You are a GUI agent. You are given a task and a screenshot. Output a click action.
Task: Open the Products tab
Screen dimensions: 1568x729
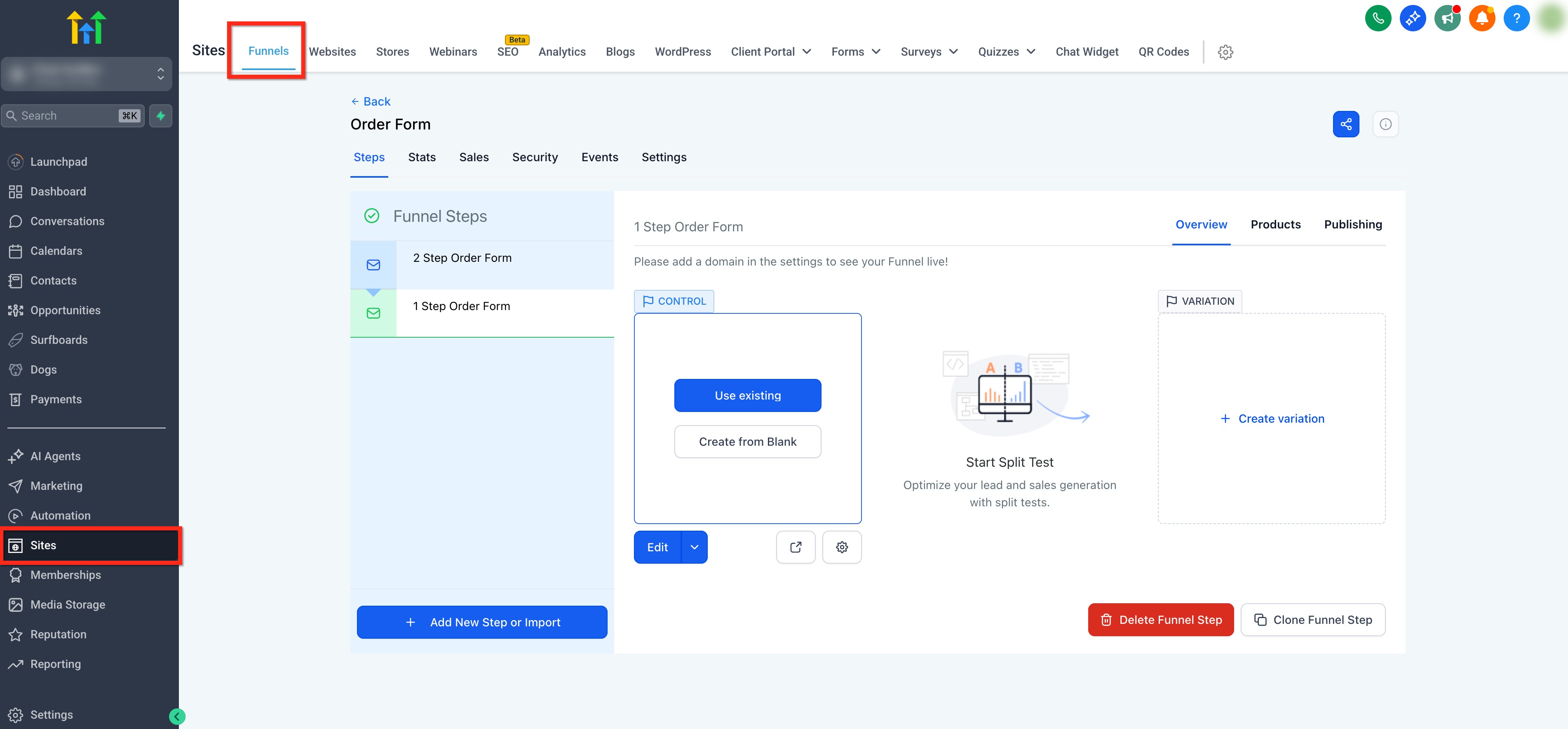[x=1275, y=224]
